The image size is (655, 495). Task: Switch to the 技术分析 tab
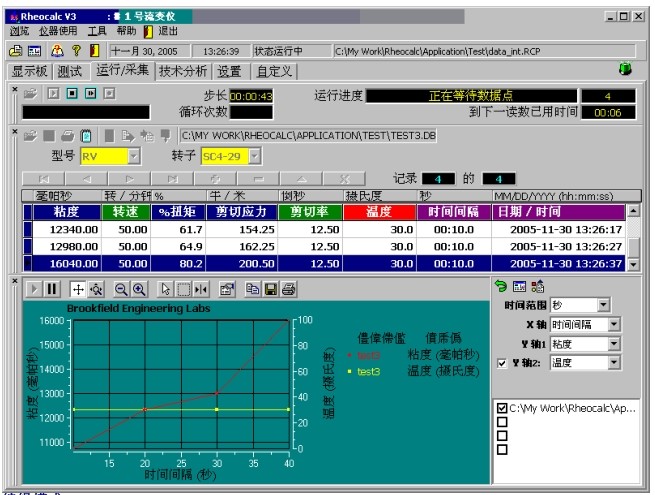click(x=184, y=71)
